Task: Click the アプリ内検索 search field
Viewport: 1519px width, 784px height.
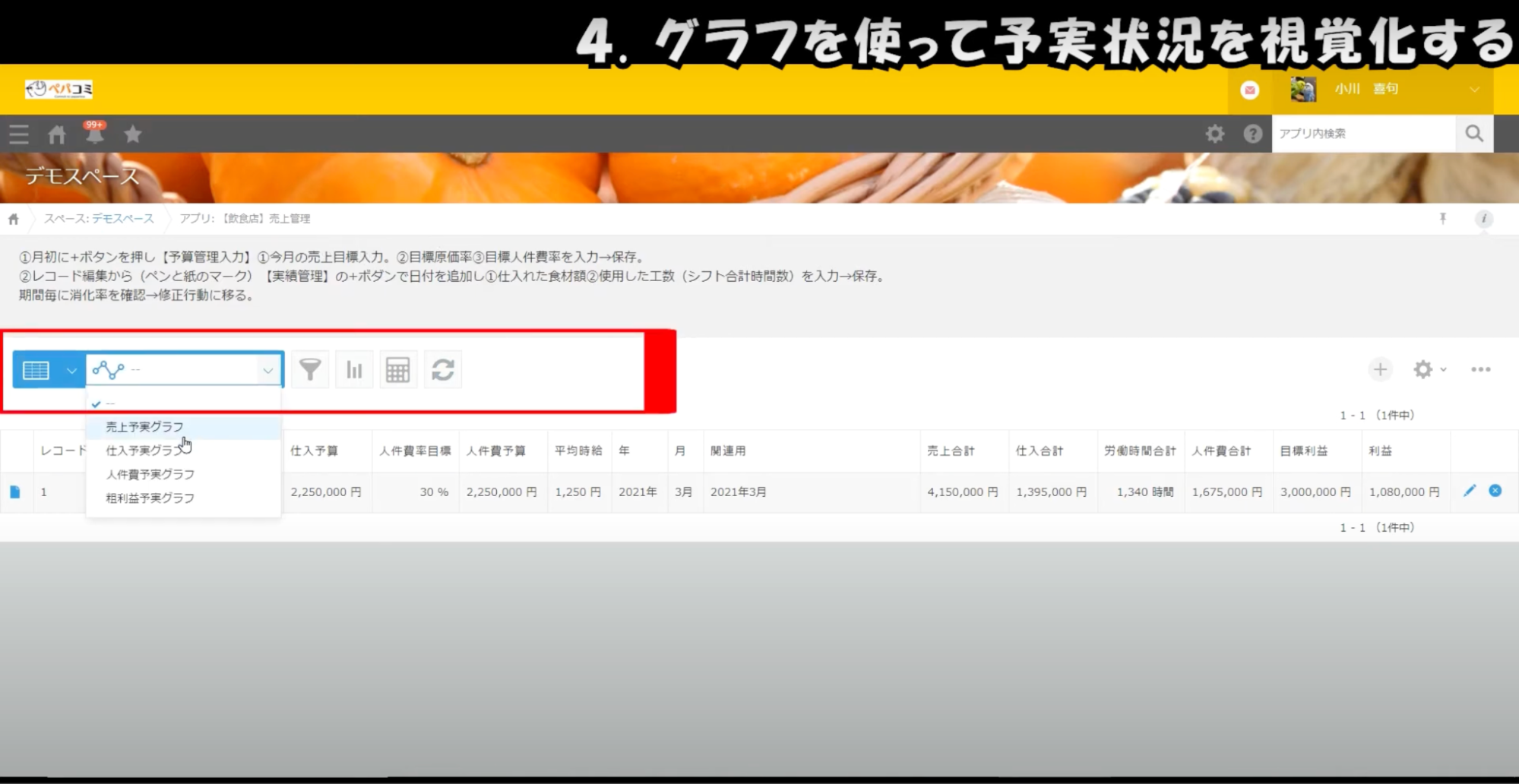Action: 1363,134
